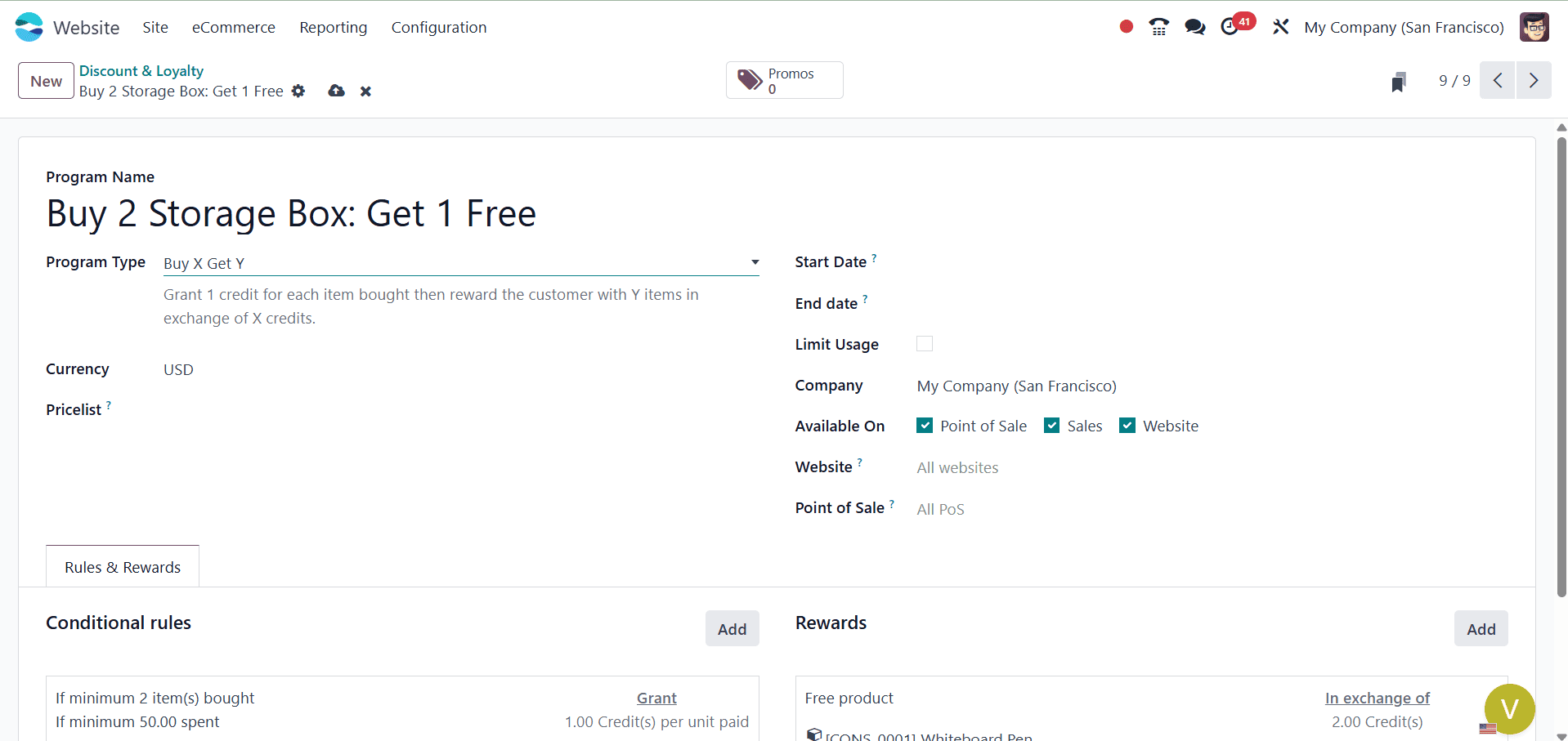
Task: Disable the Sales availability checkbox
Action: tap(1051, 425)
